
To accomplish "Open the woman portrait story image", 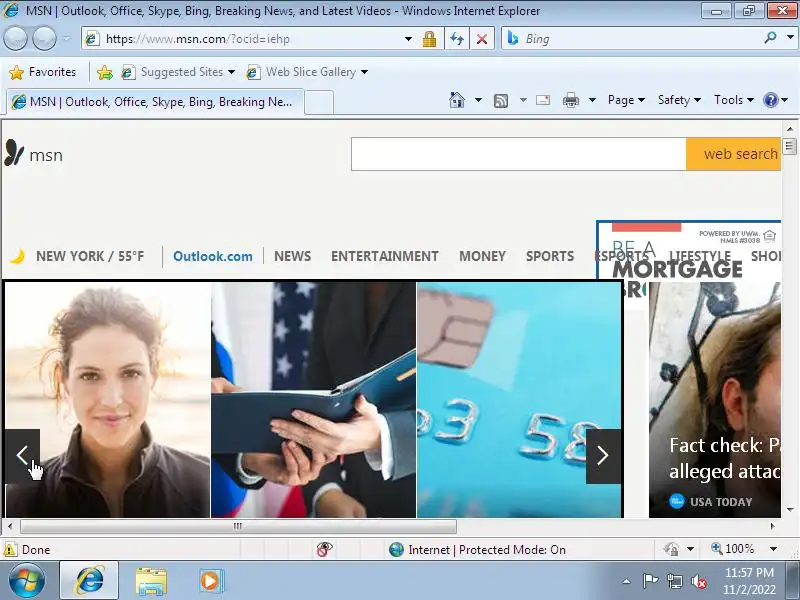I will (108, 400).
